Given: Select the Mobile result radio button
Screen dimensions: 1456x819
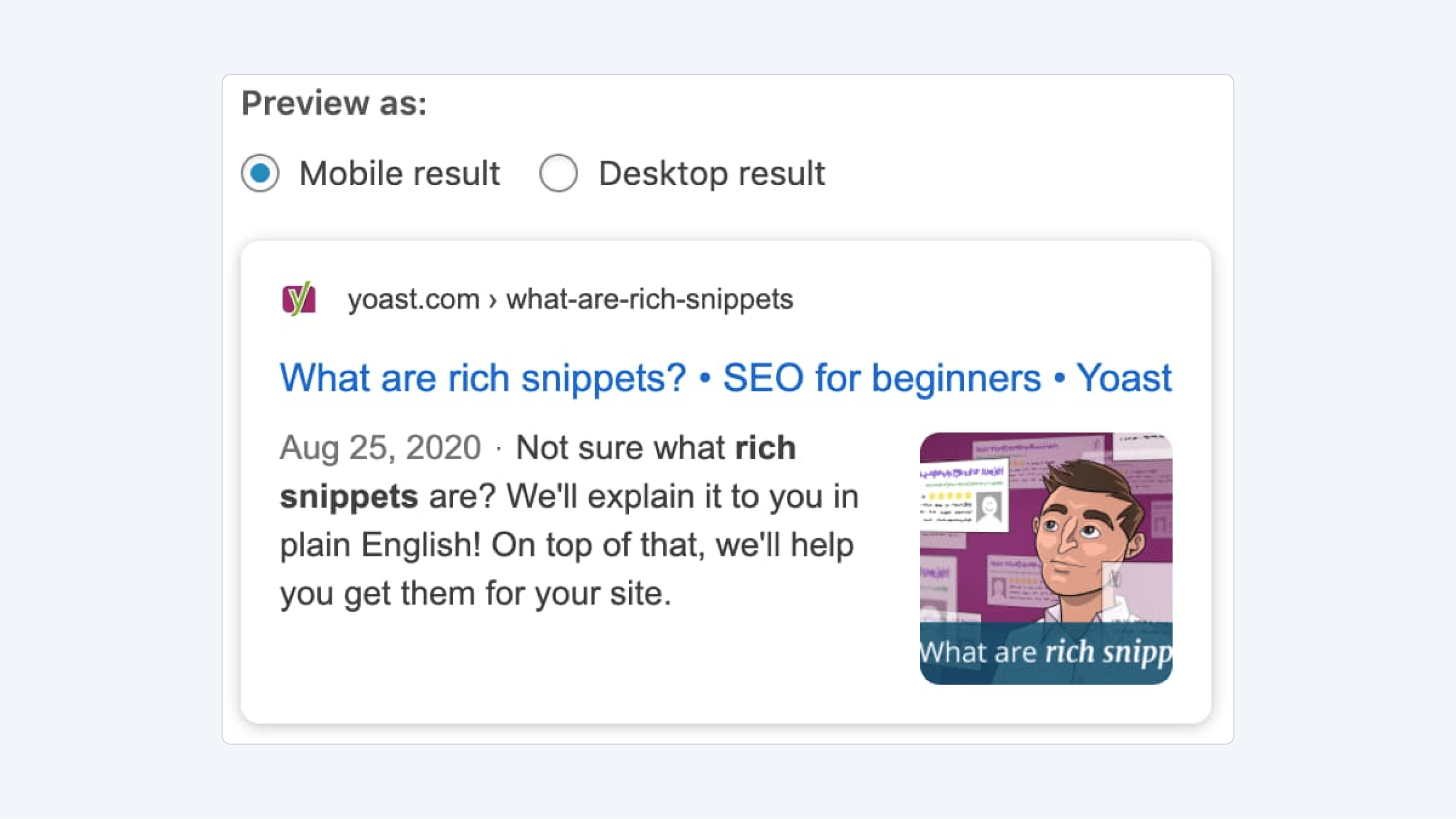Looking at the screenshot, I should coord(260,173).
